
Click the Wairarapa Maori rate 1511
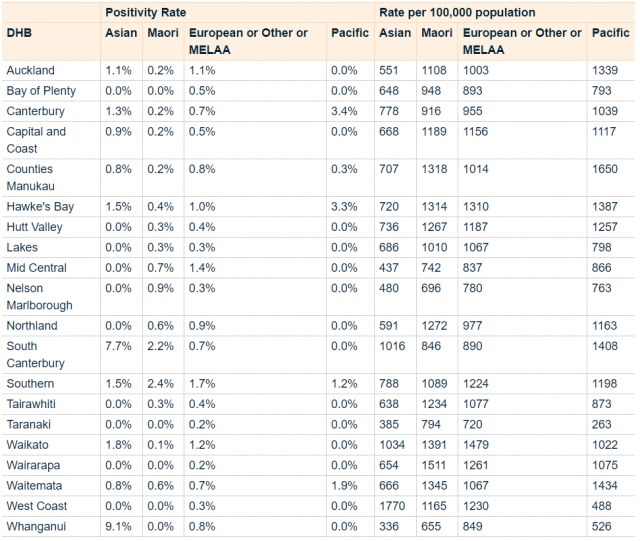tap(433, 465)
